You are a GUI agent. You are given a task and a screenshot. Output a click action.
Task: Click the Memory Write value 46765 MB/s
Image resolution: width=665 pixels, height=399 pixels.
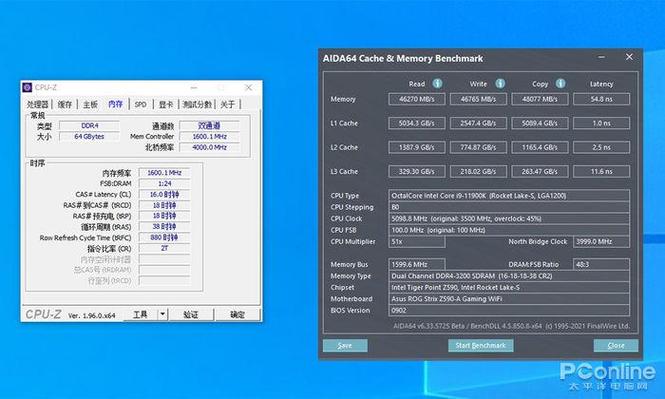pyautogui.click(x=478, y=99)
